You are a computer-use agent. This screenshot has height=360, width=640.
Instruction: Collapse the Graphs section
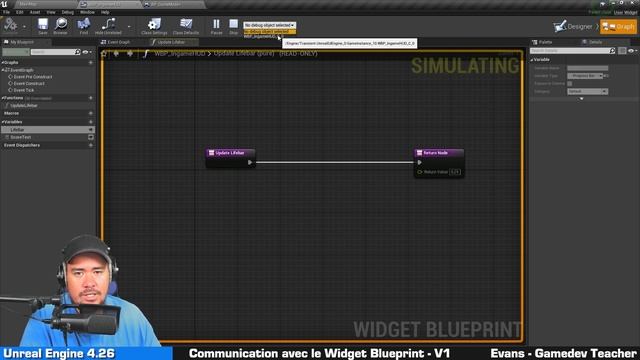(x=3, y=63)
